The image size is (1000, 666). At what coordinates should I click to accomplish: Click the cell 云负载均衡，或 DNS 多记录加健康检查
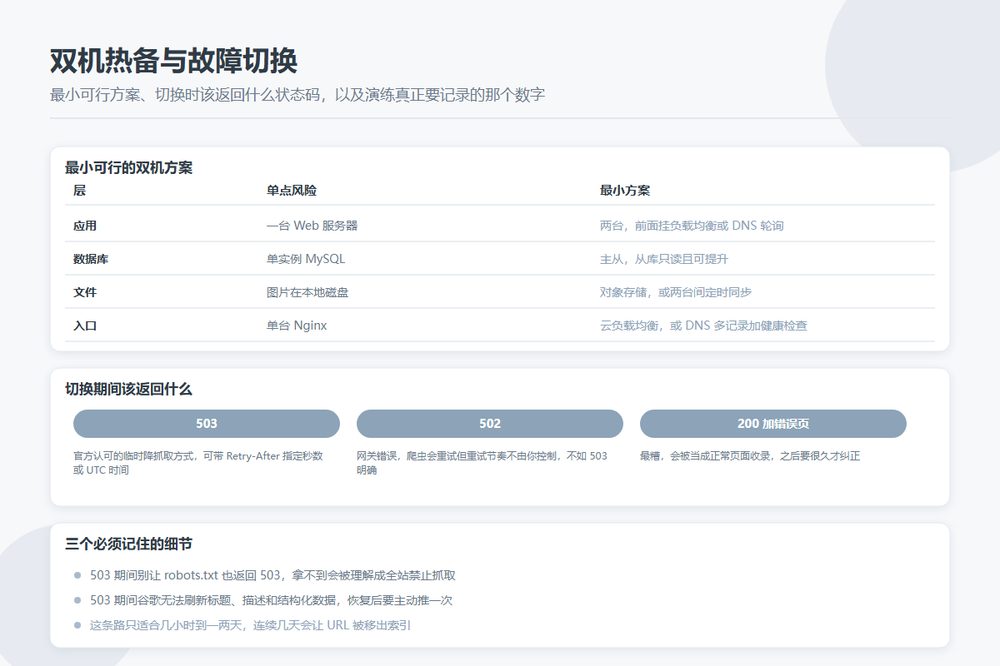703,325
